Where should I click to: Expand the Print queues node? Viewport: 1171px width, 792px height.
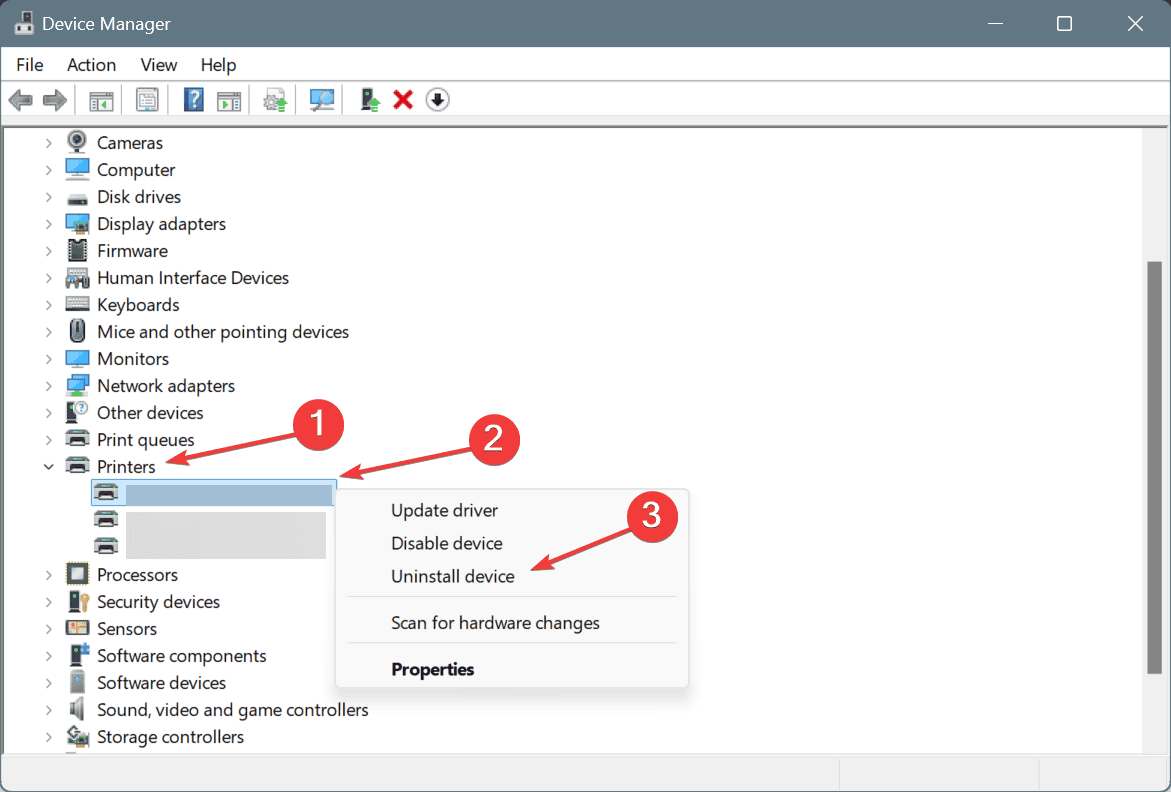(x=49, y=440)
